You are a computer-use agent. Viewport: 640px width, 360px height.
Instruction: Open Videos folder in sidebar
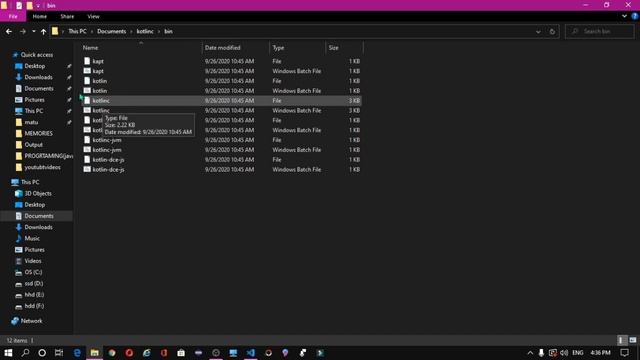[33, 261]
